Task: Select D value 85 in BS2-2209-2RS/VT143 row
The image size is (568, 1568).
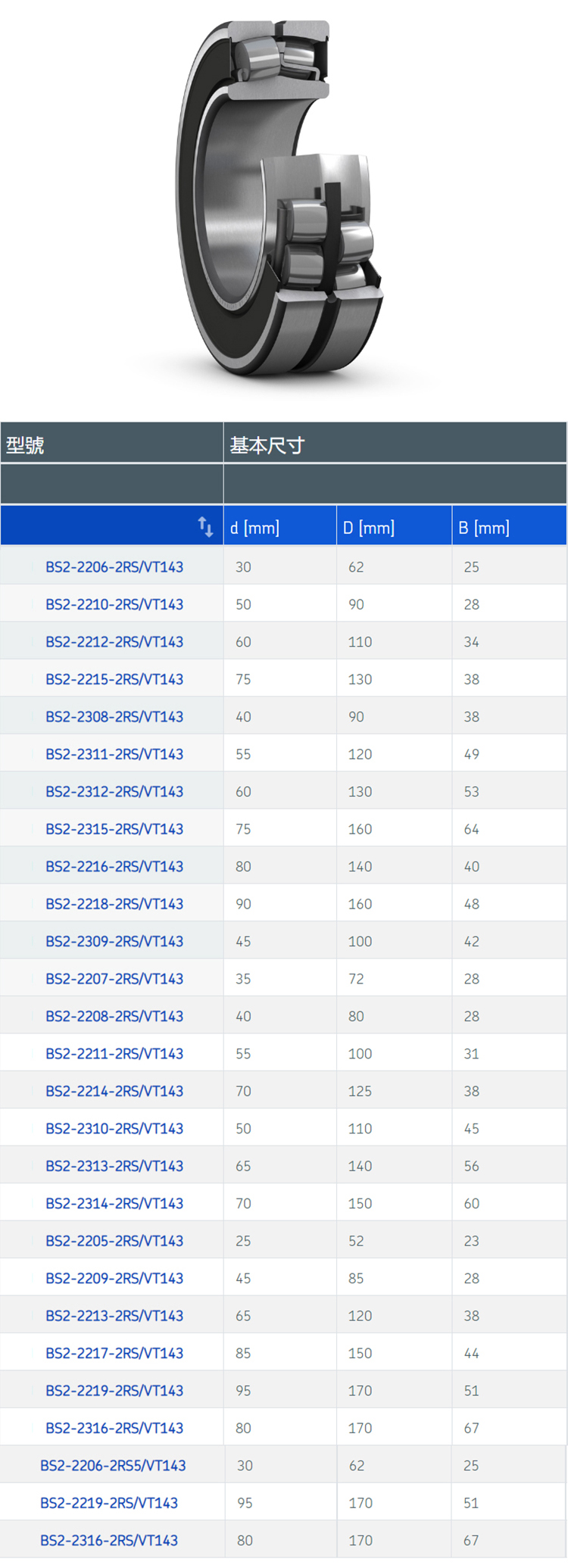Action: tap(356, 1279)
